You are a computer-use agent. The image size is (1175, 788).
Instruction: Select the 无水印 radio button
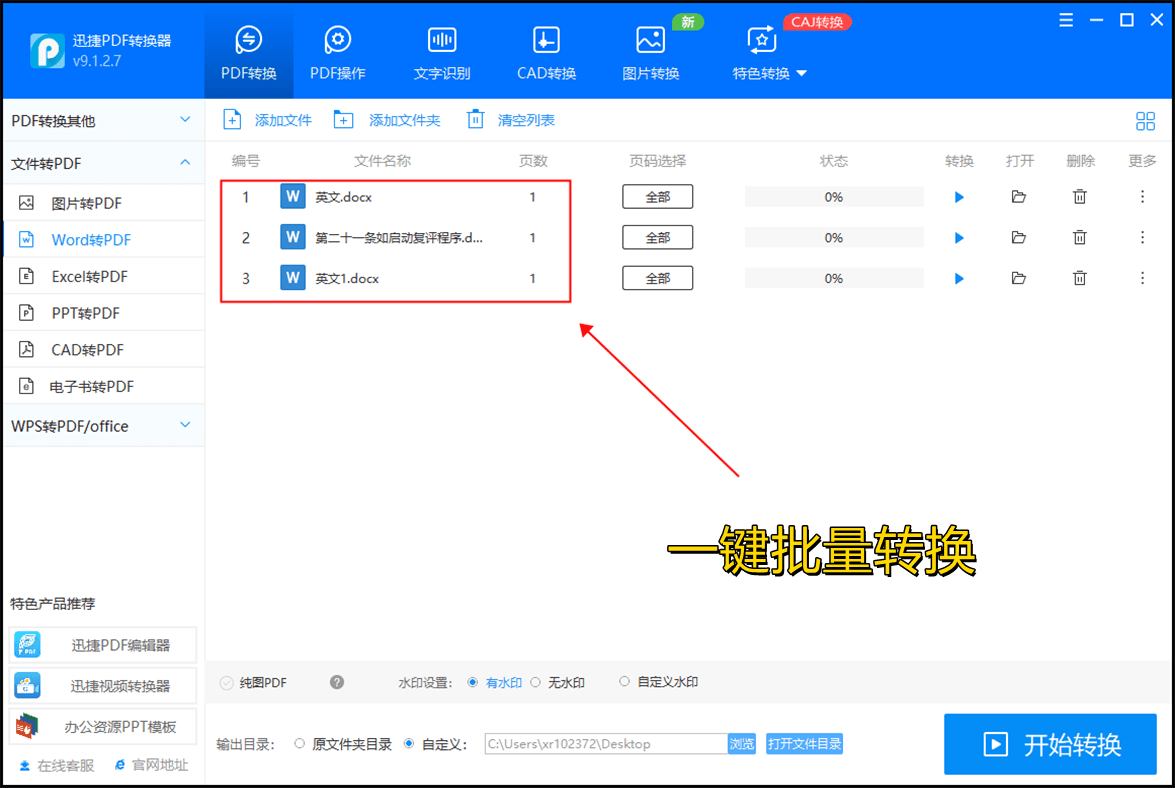click(536, 682)
